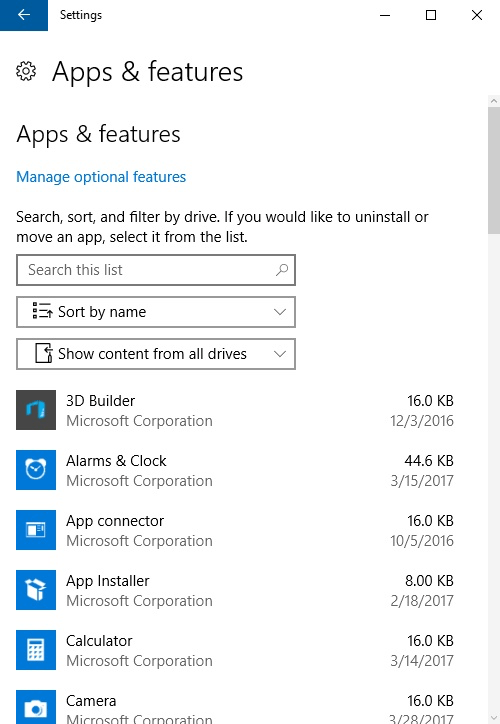
Task: Click Microsoft Corporation under Calculator
Action: pos(139,661)
